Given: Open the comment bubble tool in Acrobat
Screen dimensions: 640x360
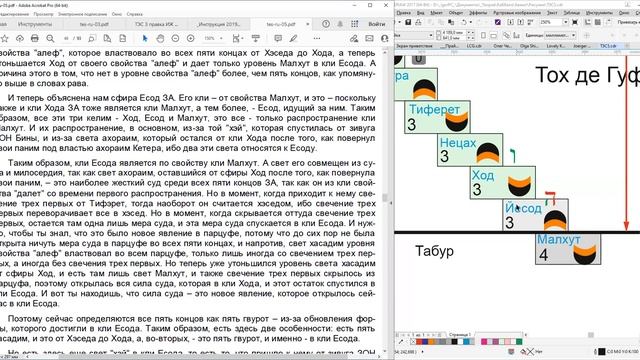Looking at the screenshot, I should coord(278,38).
